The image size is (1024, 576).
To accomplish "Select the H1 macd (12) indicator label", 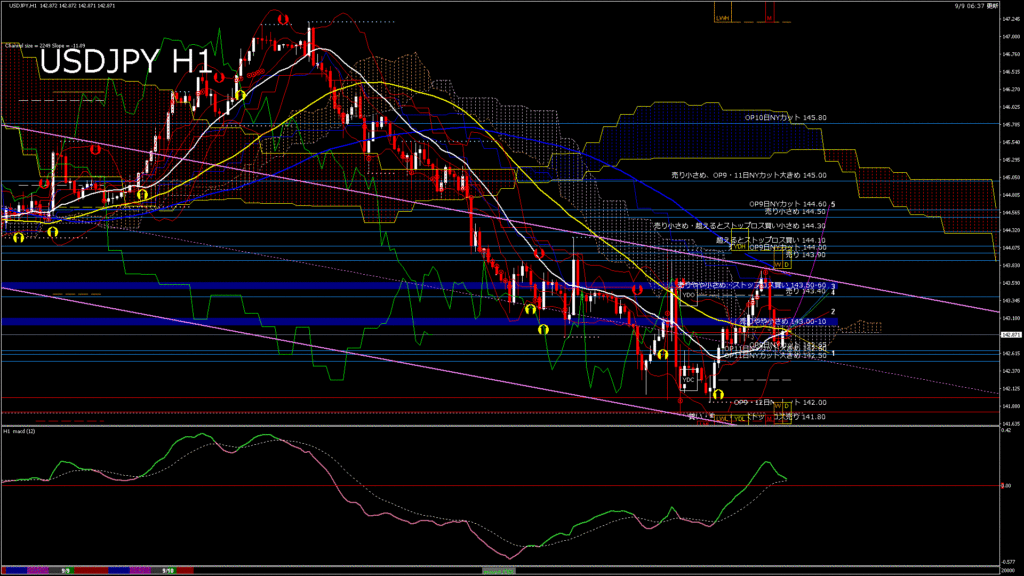I will [22, 431].
